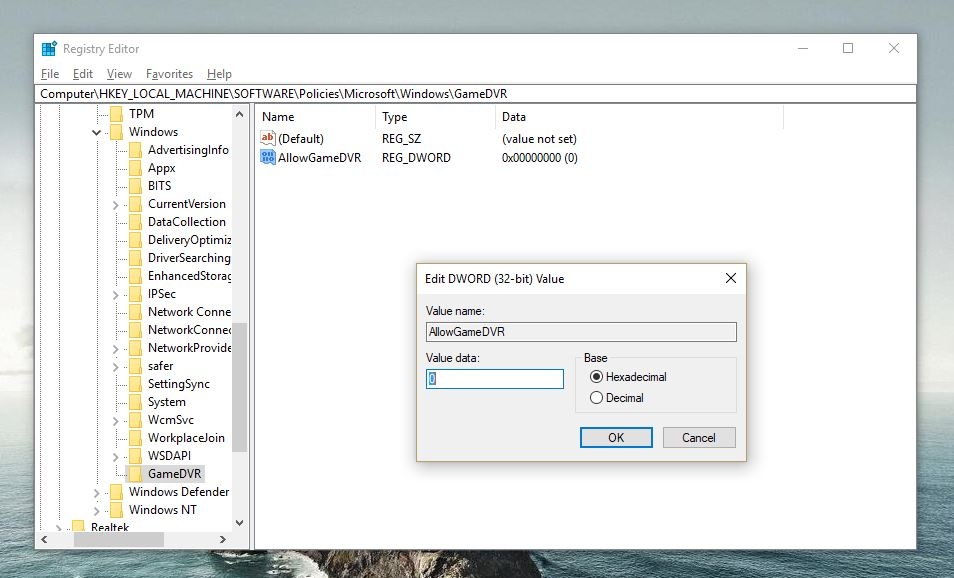Confirm the DWORD value with OK
This screenshot has height=578, width=954.
click(616, 437)
